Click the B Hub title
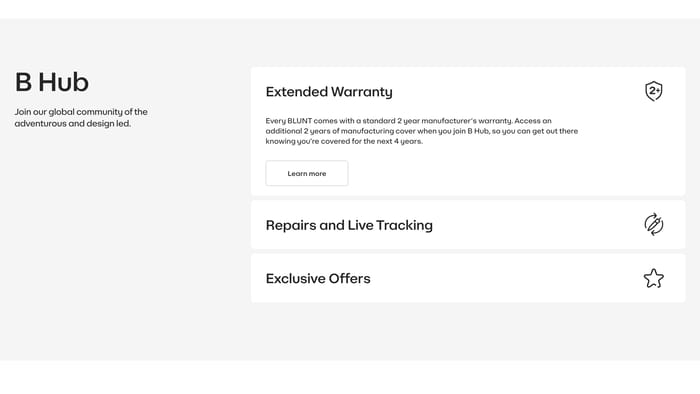 52,82
